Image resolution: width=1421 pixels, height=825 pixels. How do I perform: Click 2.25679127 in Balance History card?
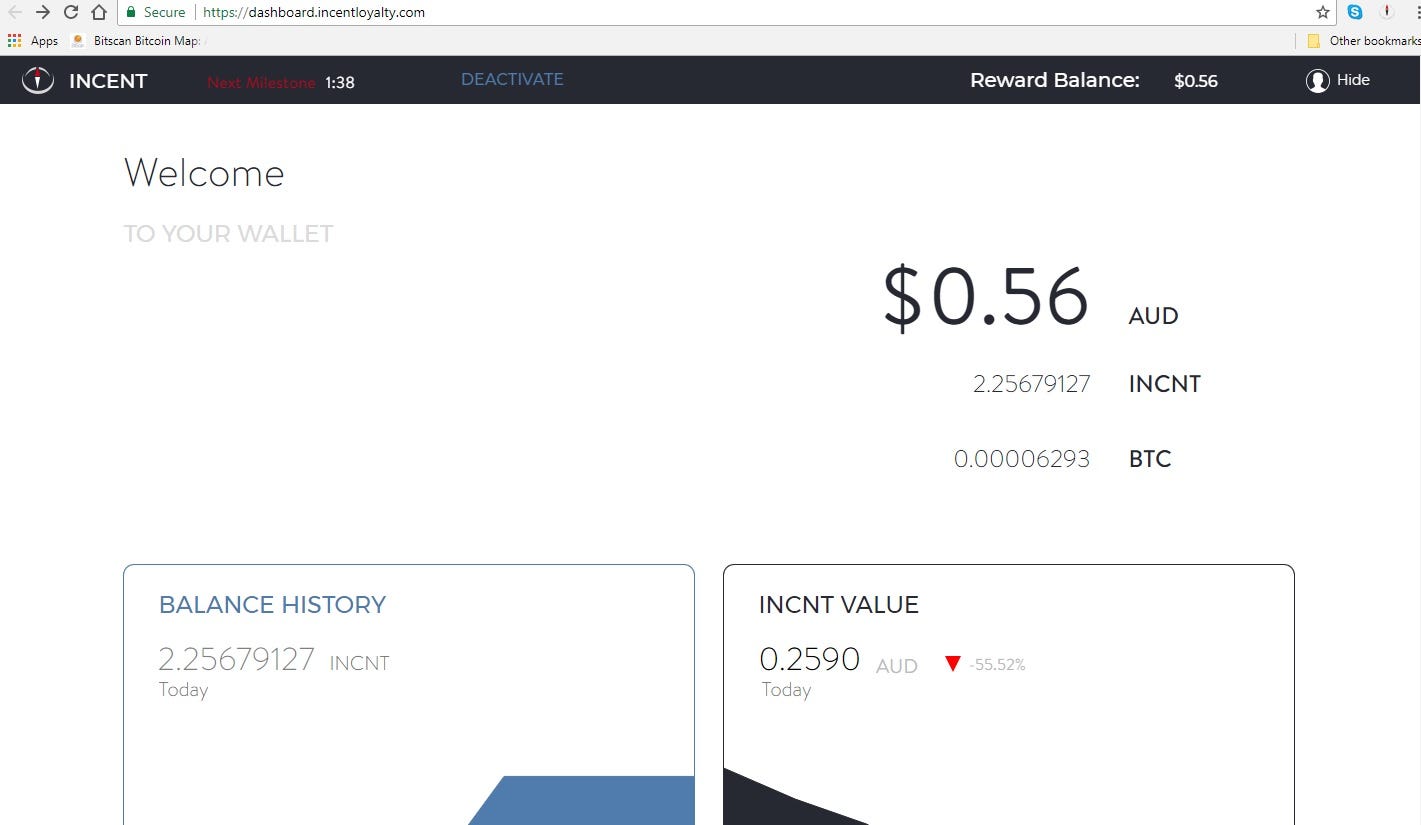[x=237, y=660]
